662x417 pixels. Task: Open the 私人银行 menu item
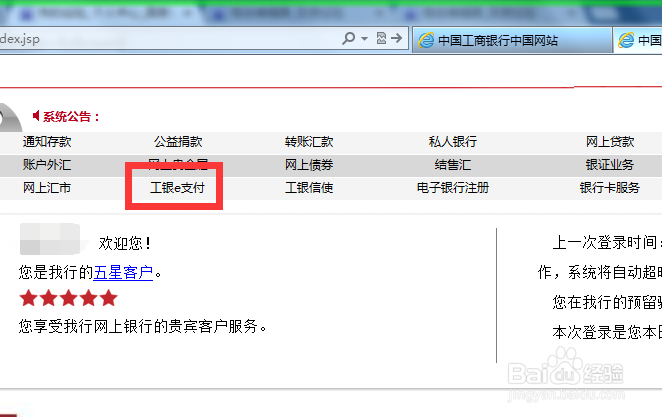click(x=453, y=142)
